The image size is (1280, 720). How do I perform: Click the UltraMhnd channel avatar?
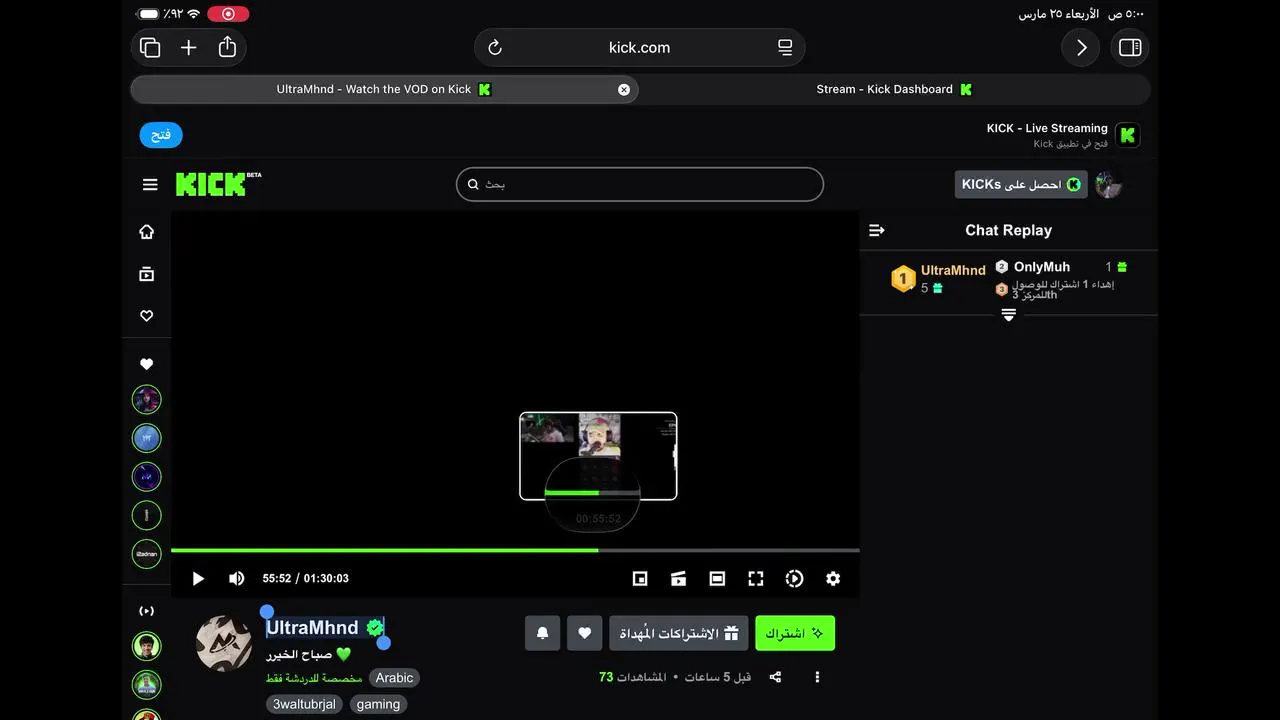tap(224, 643)
